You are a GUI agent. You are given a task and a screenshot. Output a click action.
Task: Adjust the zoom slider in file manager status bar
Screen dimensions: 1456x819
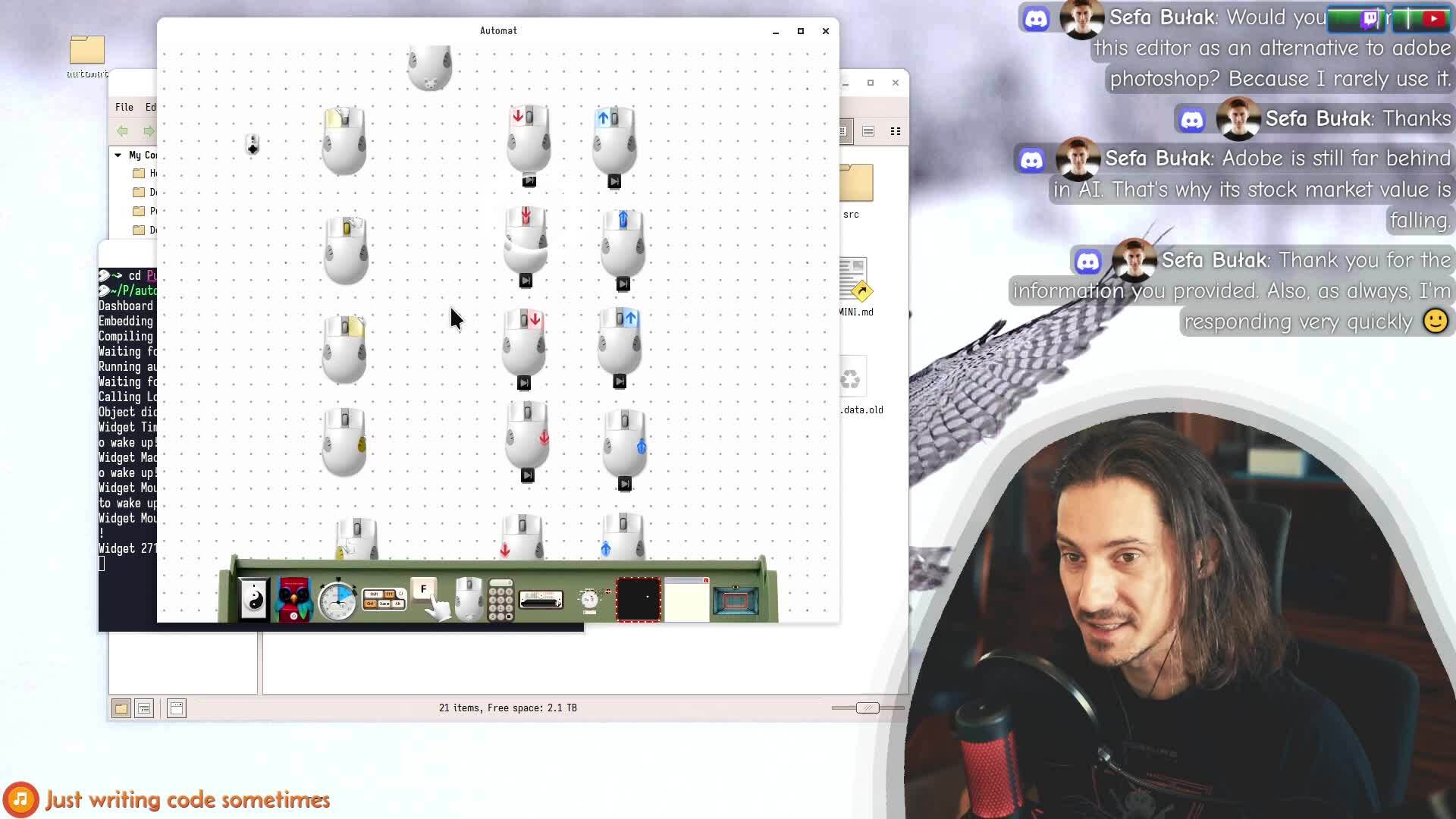[868, 708]
